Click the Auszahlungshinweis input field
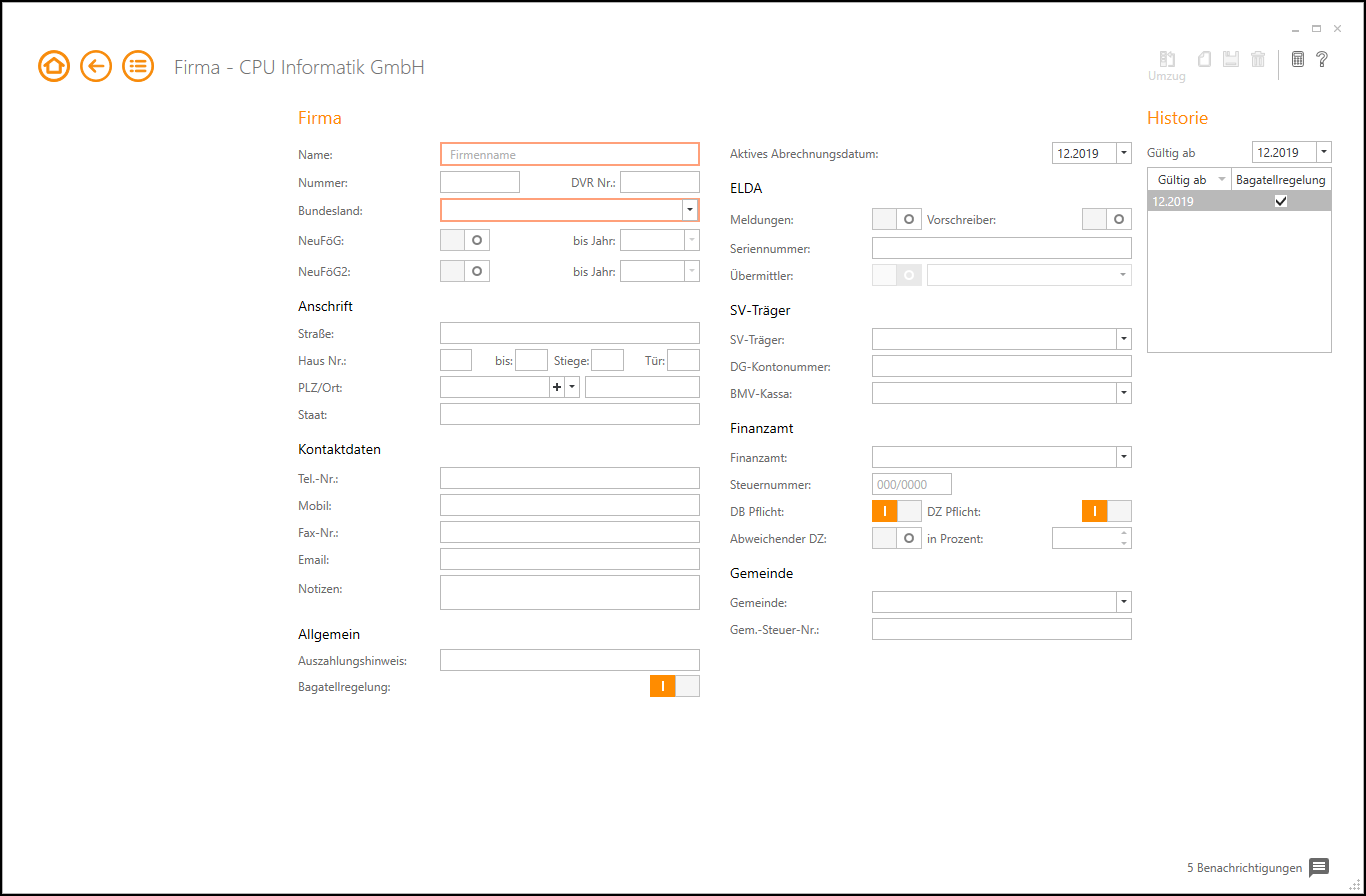1366x896 pixels. (x=570, y=660)
